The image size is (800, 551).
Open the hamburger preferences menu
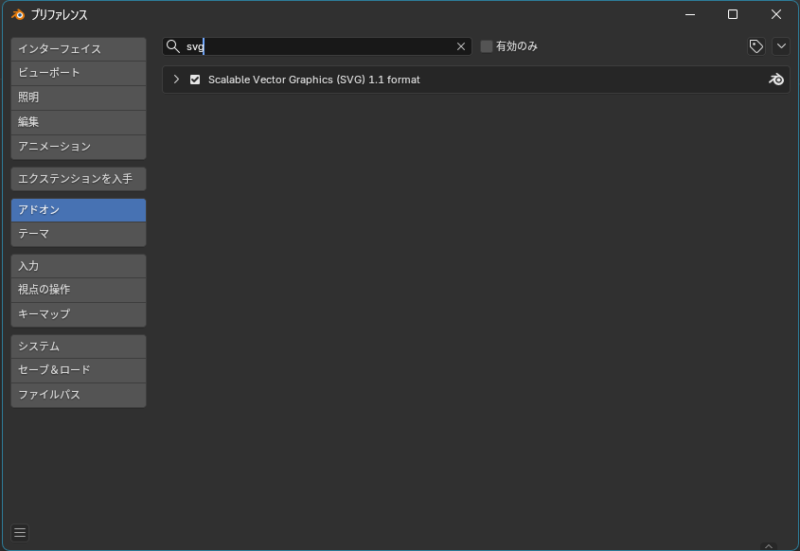click(x=20, y=533)
